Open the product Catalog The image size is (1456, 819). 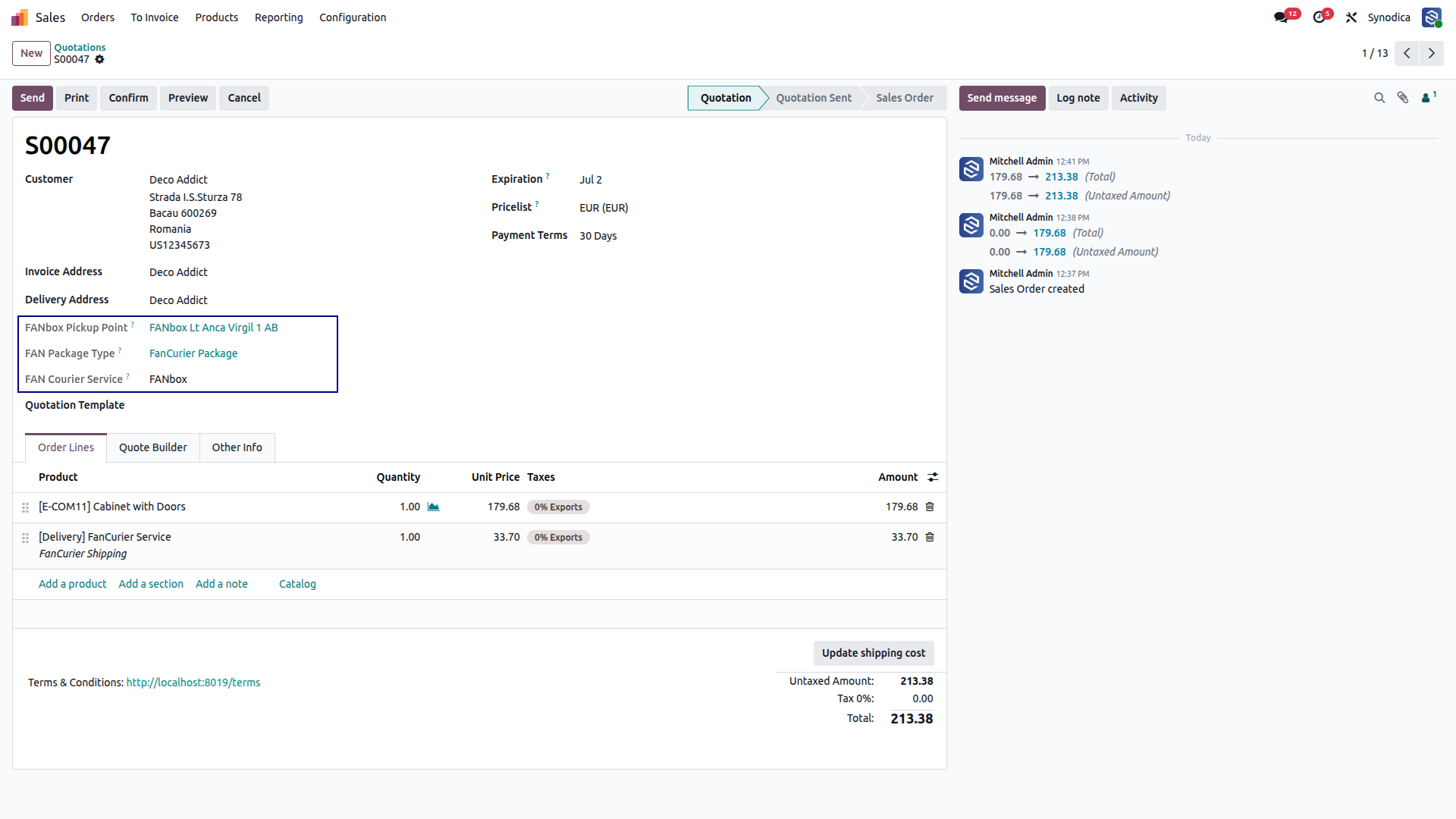coord(297,584)
